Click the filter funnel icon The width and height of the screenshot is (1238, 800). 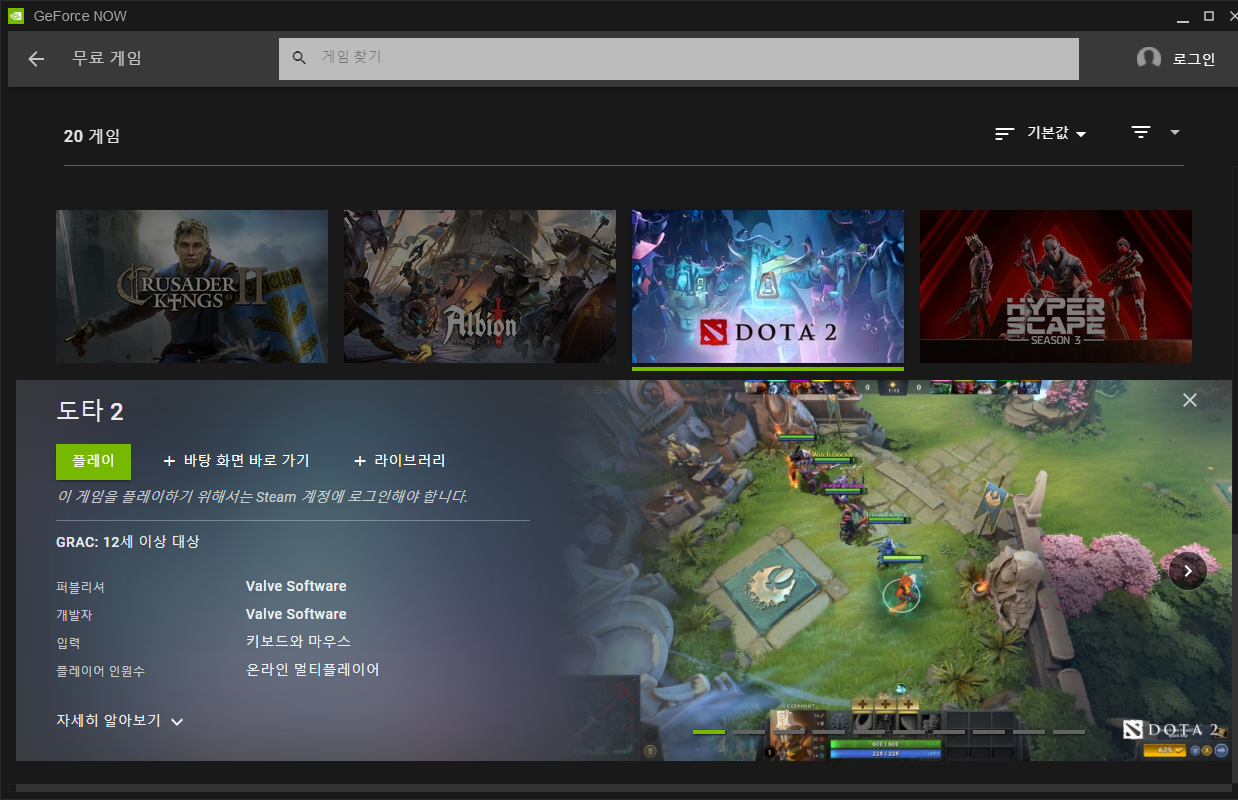[1141, 132]
